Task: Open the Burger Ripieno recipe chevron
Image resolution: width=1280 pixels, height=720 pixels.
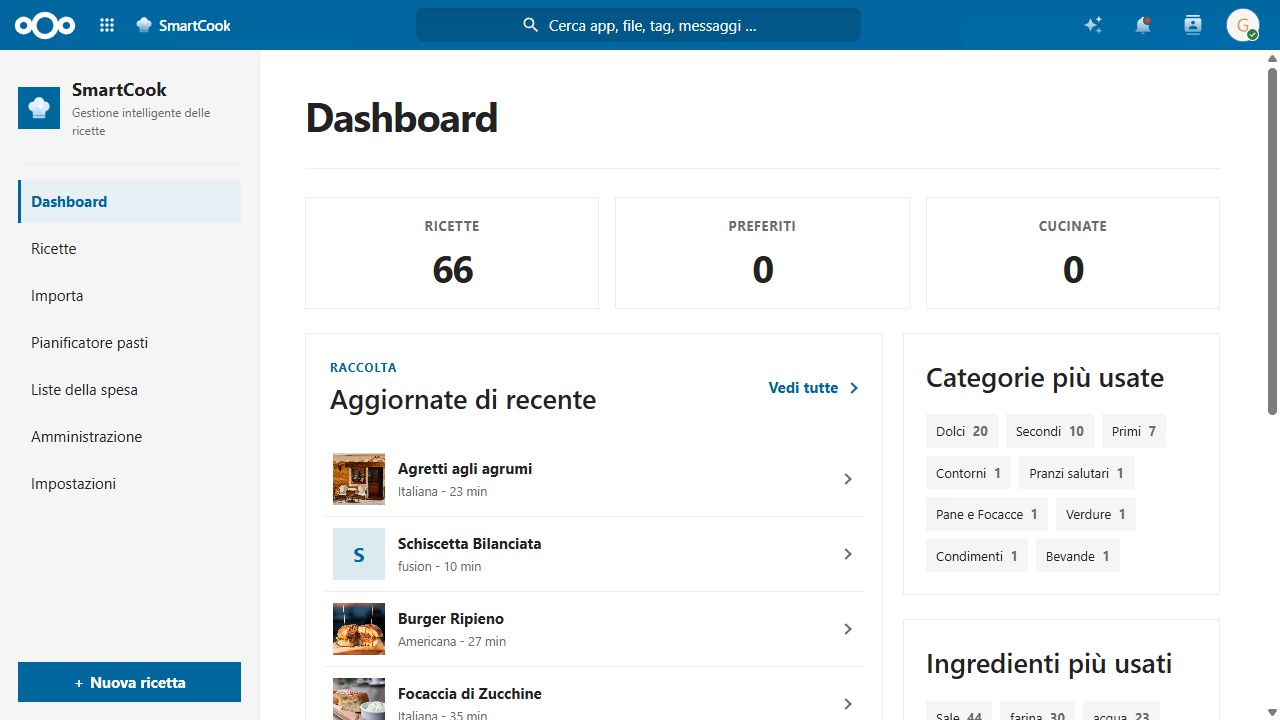Action: tap(848, 629)
